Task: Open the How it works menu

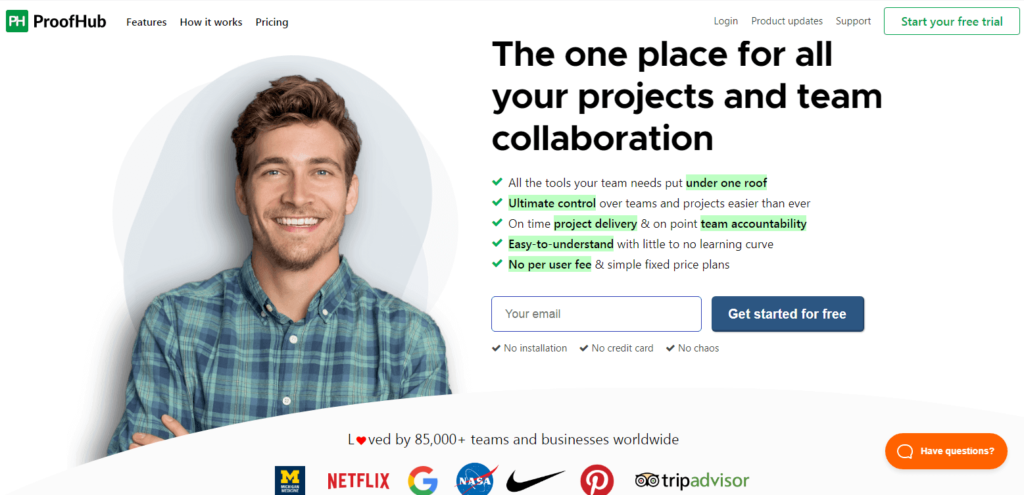Action: (211, 22)
